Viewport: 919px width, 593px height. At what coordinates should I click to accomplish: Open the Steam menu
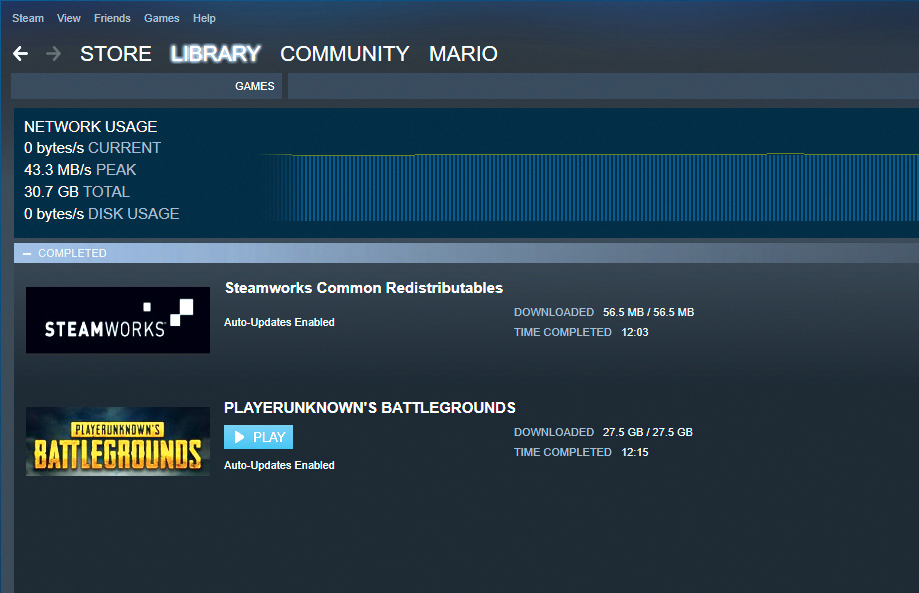tap(28, 18)
